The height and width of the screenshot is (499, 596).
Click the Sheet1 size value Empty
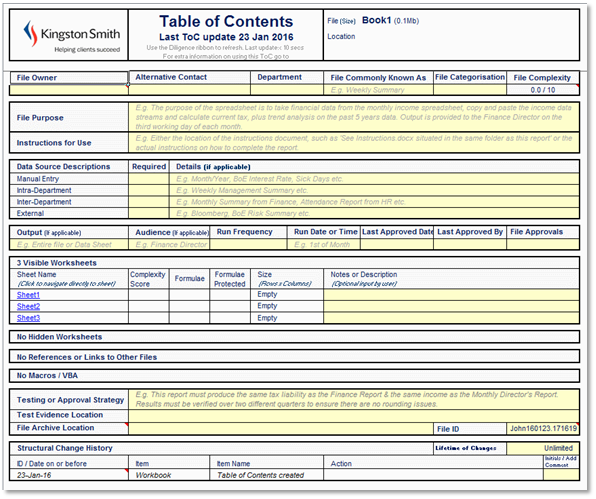coord(267,295)
